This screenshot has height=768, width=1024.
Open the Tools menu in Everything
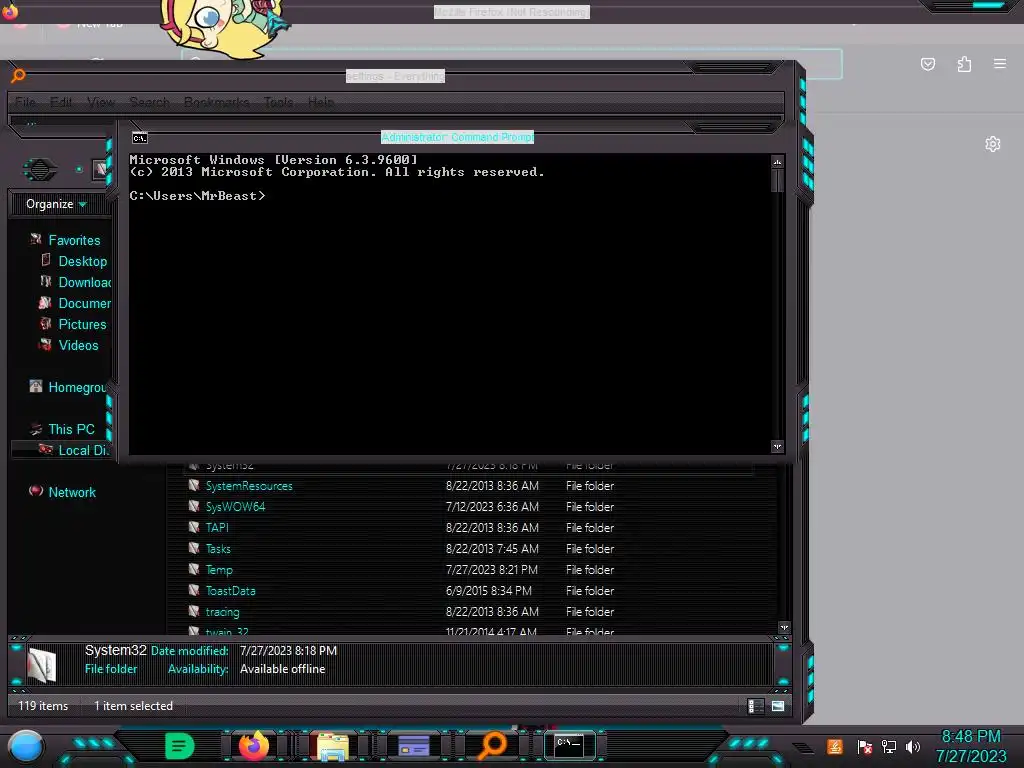point(279,103)
